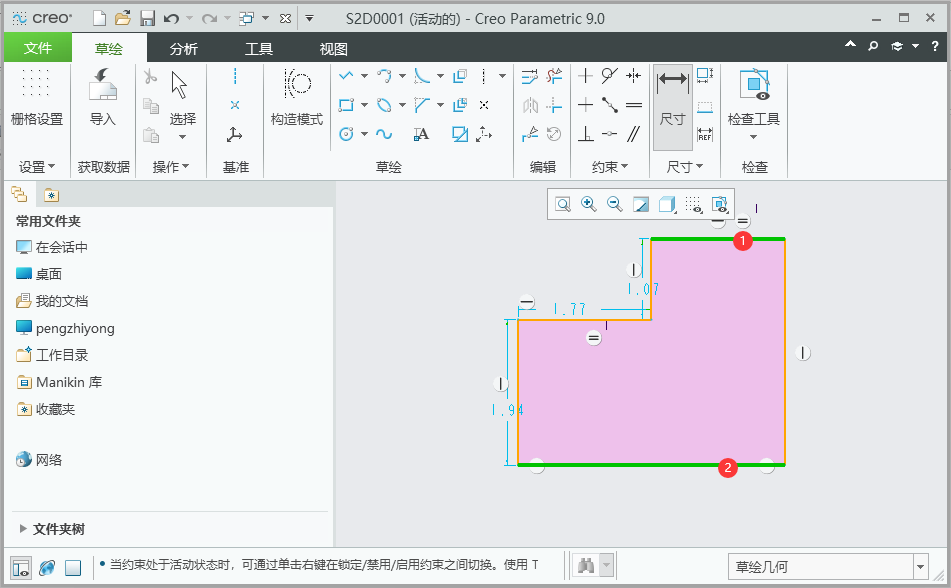Open the grid settings tool (栅格设置)
951x588 pixels.
pyautogui.click(x=36, y=97)
